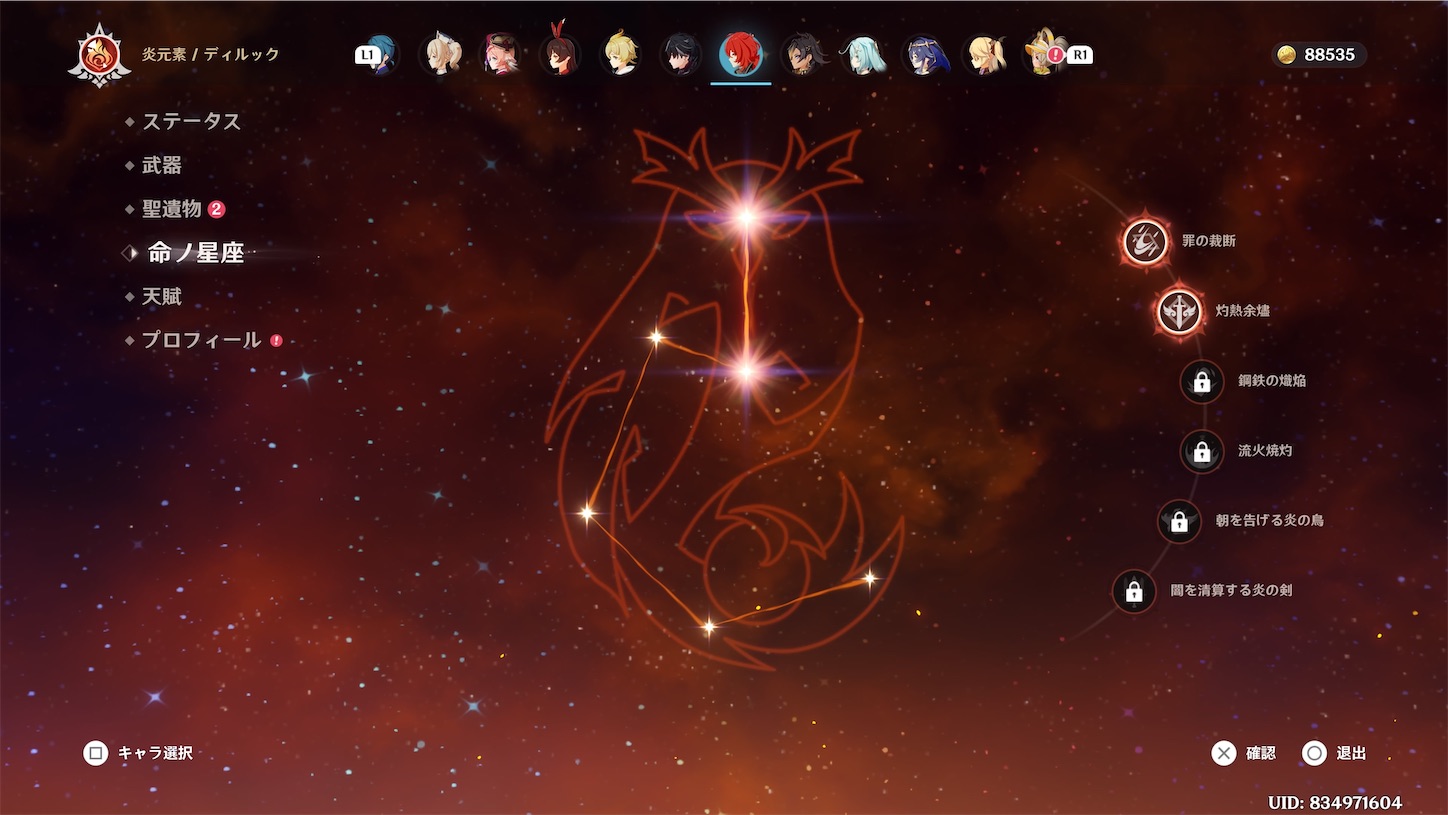This screenshot has width=1448, height=815.
Task: Click the red alert badge beside プロフィール
Action: click(276, 341)
